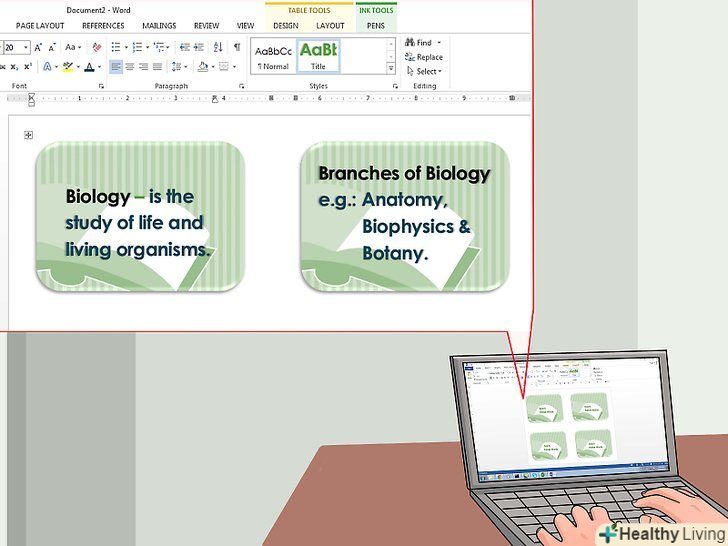Click the Find button
This screenshot has width=728, height=546.
(x=418, y=43)
